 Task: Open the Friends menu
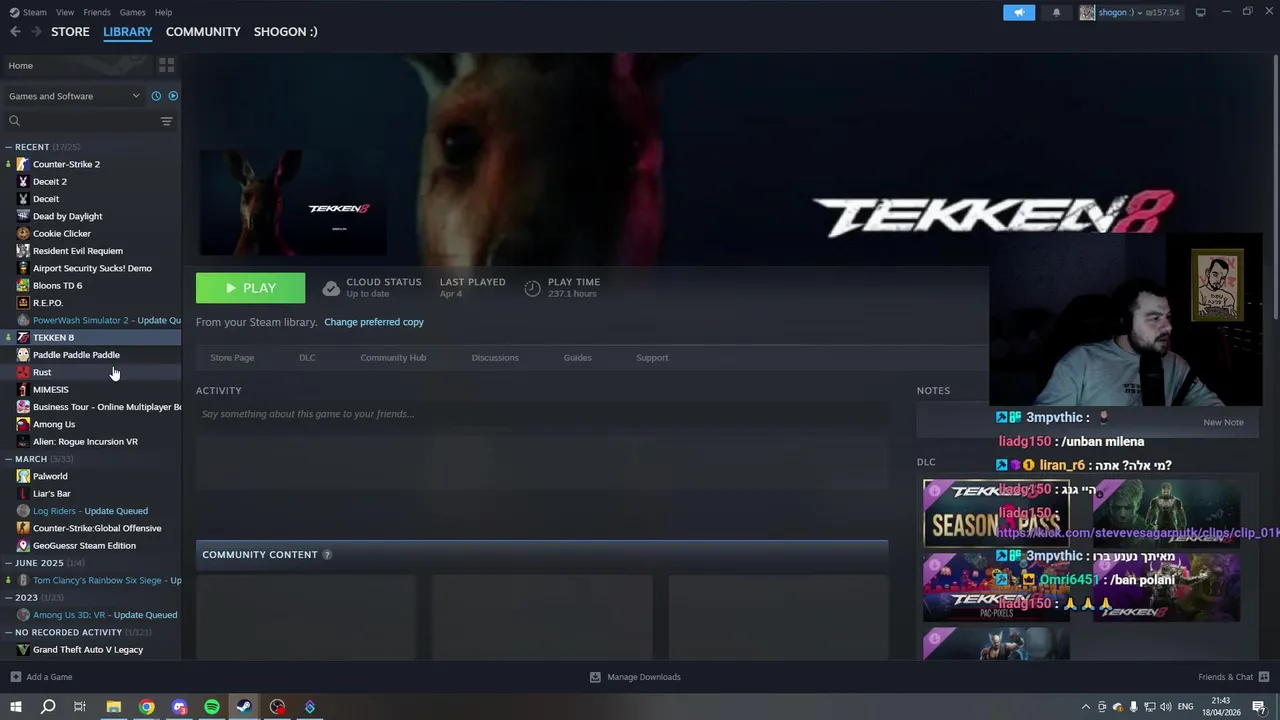point(97,12)
